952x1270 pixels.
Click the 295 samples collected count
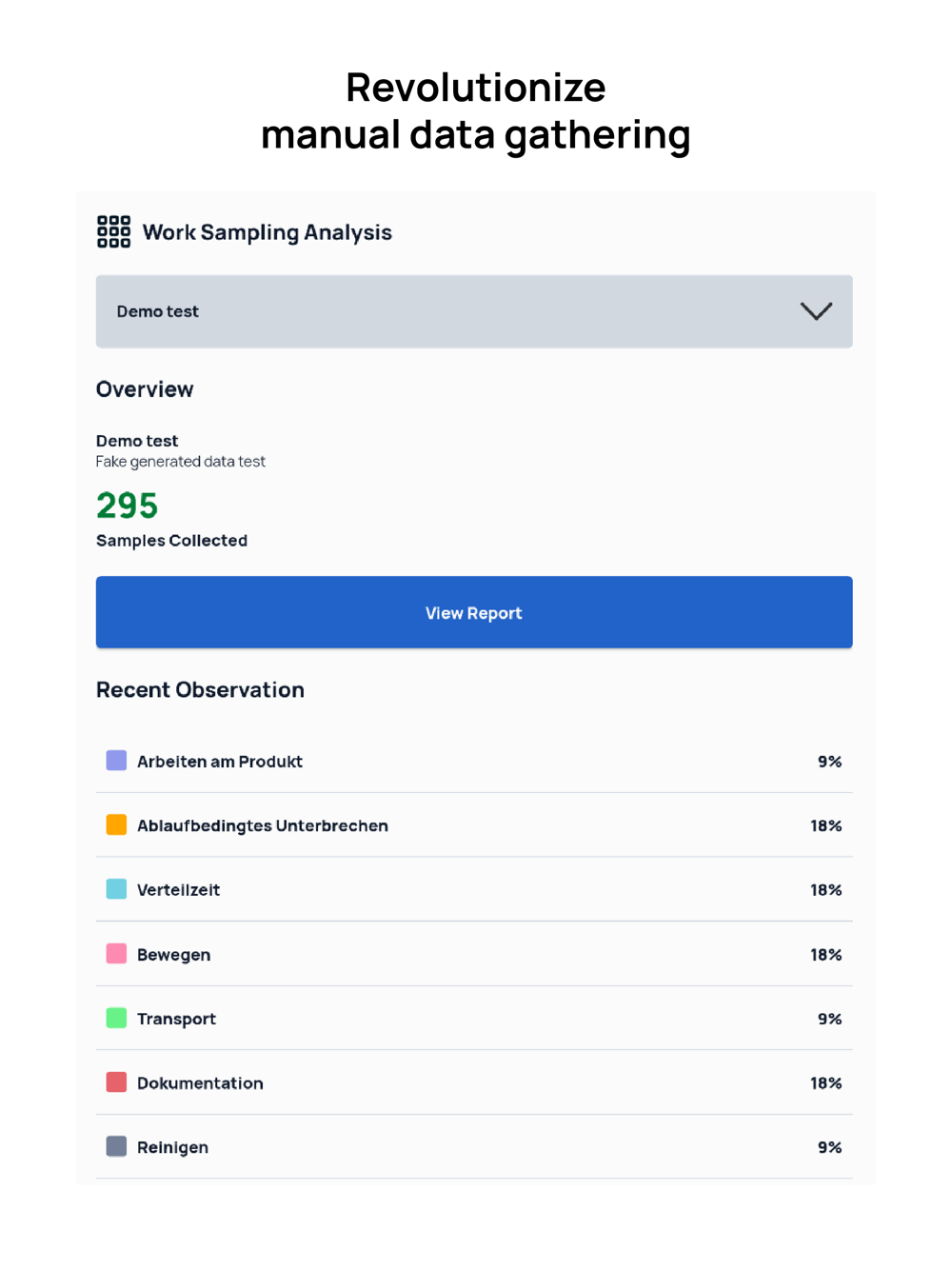128,506
